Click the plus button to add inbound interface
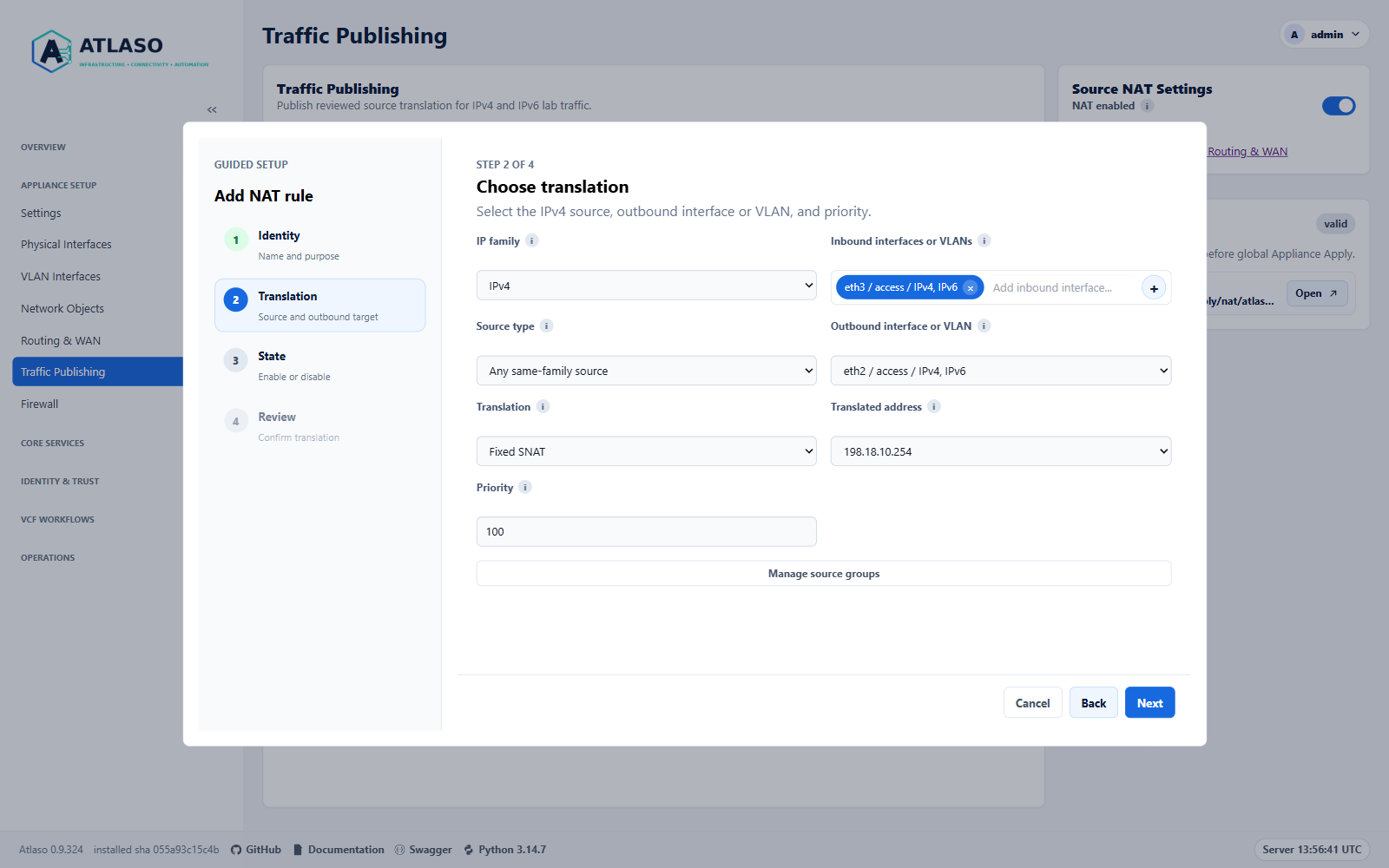This screenshot has width=1389, height=868. pos(1154,288)
